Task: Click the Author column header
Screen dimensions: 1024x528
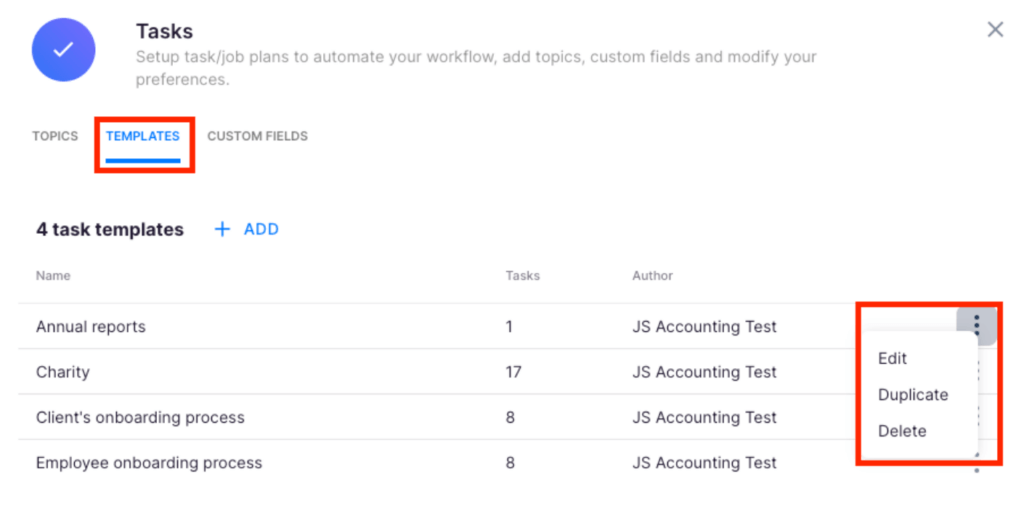Action: coord(652,275)
